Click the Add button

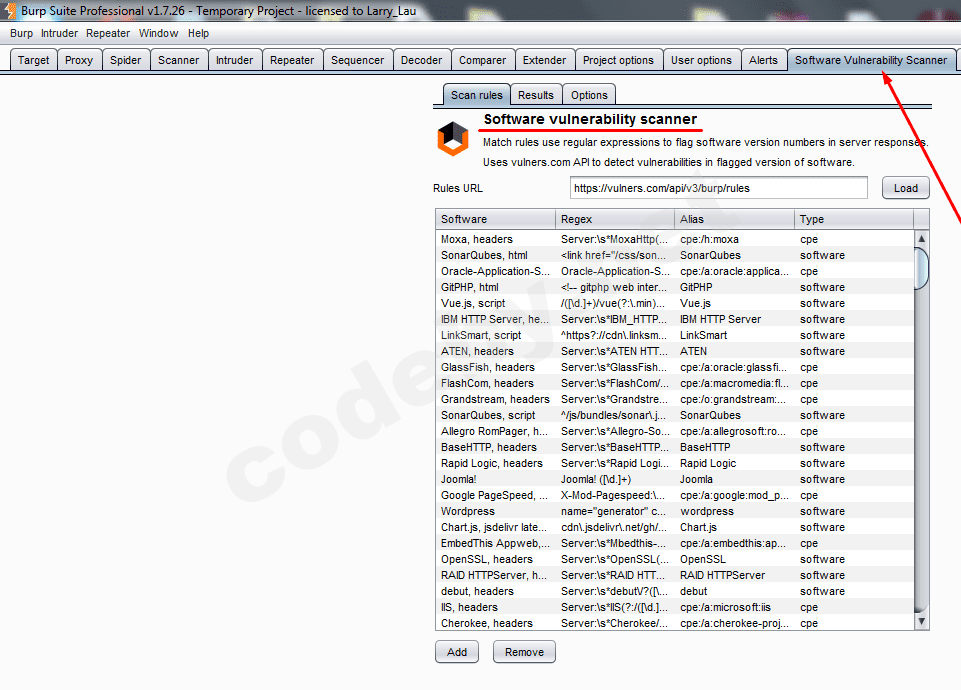tap(457, 652)
